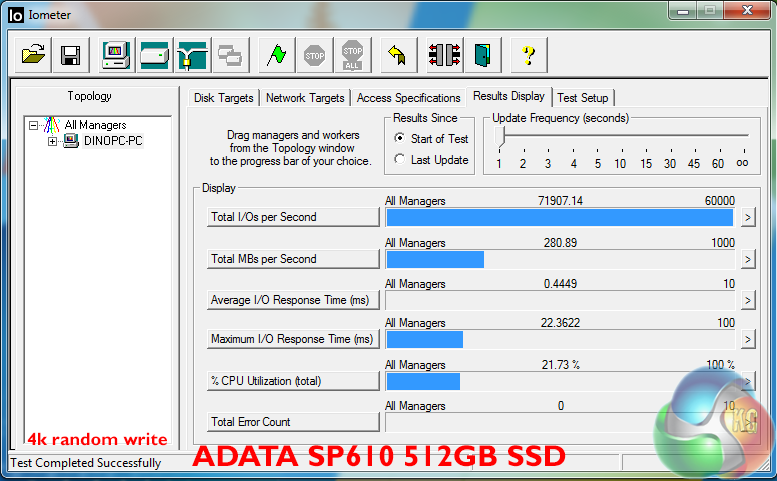The height and width of the screenshot is (481, 777).
Task: Click the Total MBs per Second progress bar
Action: tap(560, 260)
